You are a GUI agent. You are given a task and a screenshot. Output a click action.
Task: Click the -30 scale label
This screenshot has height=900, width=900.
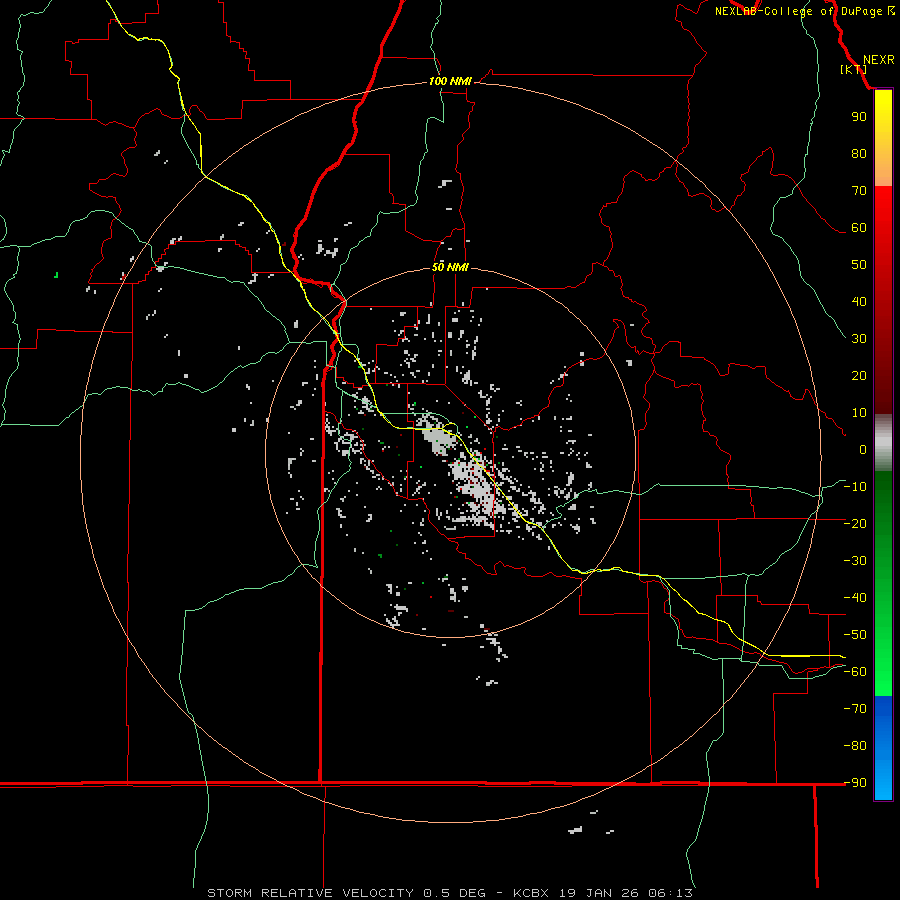855,561
